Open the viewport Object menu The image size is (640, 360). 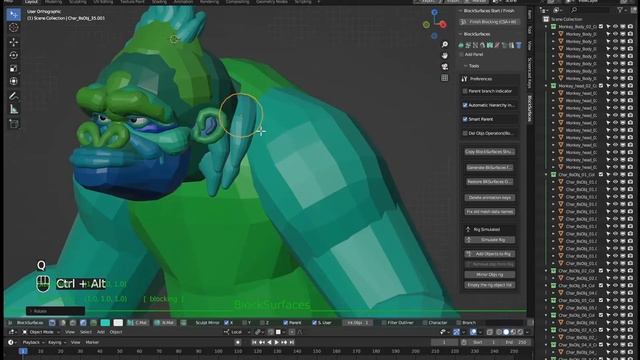point(116,332)
